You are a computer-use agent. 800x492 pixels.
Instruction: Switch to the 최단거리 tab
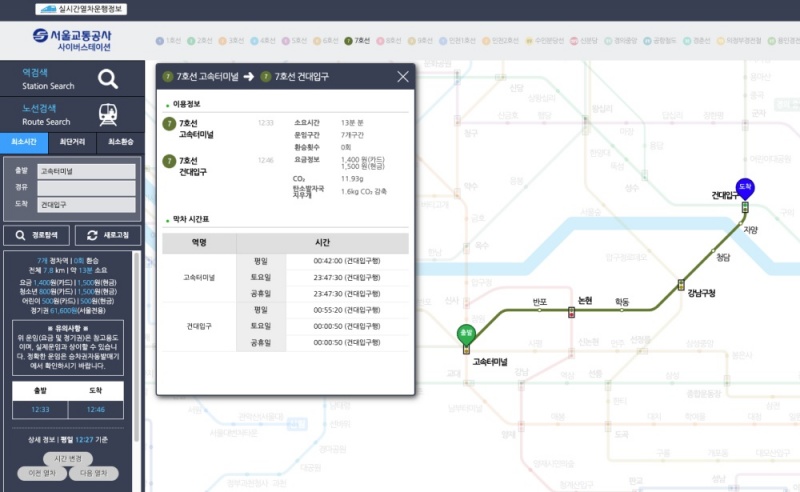(x=72, y=142)
